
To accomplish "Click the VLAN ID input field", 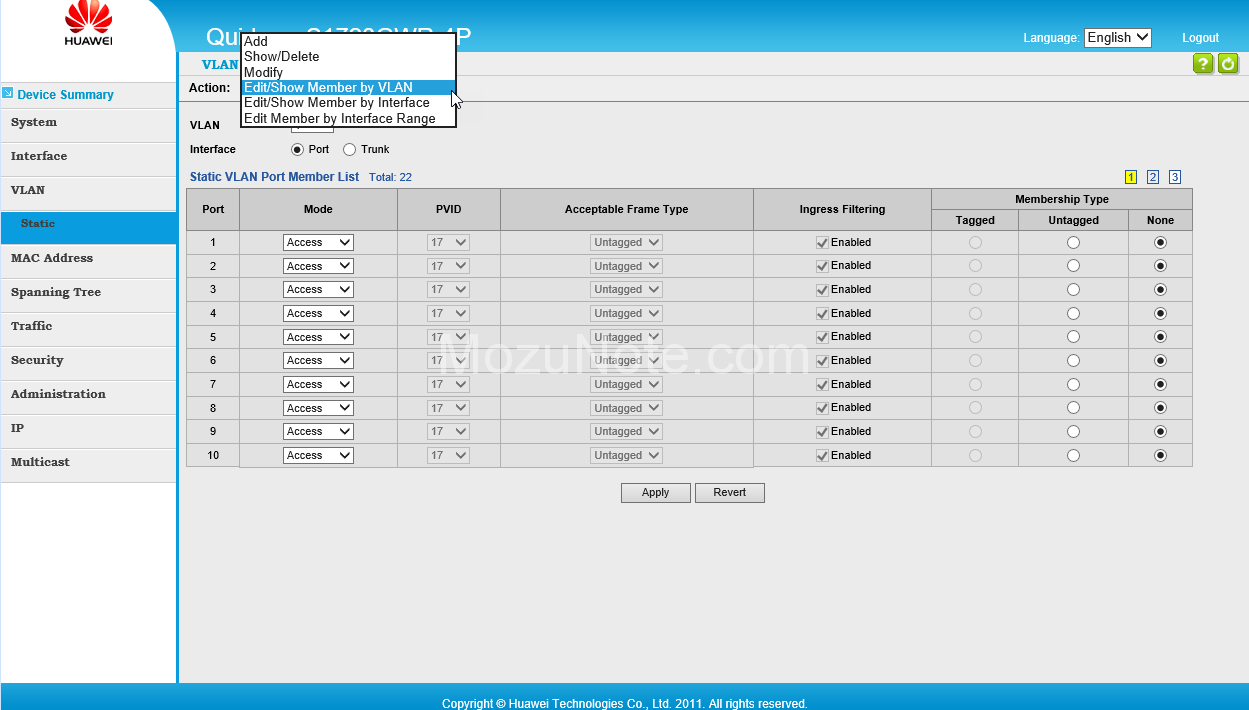I will [312, 128].
